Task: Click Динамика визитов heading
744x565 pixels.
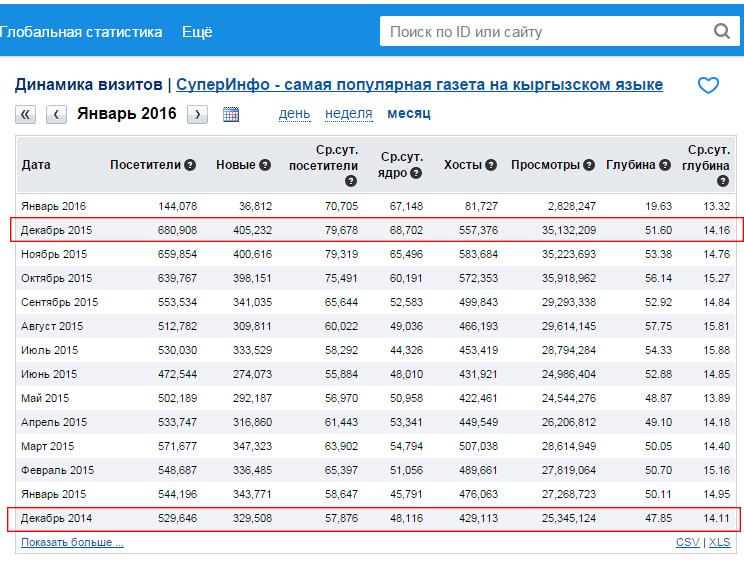Action: point(89,85)
